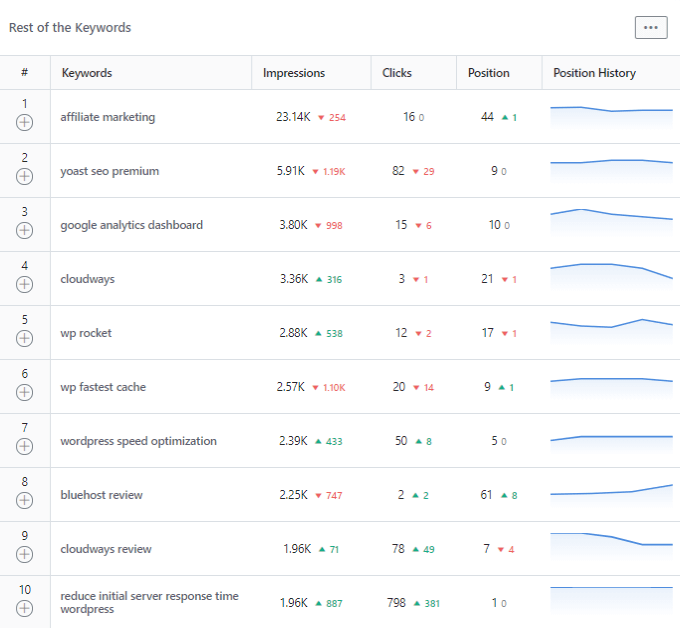Open wp fastest cache position history sparkline

611,388
